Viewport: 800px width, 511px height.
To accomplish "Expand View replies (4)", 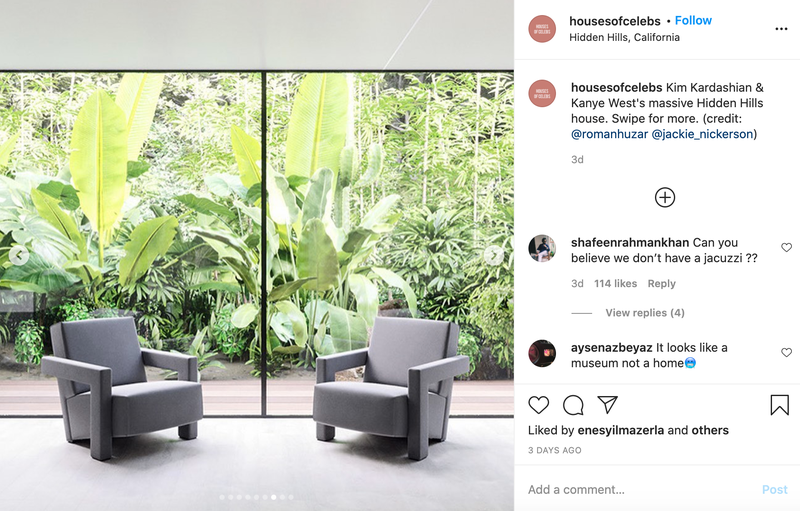I will (645, 313).
